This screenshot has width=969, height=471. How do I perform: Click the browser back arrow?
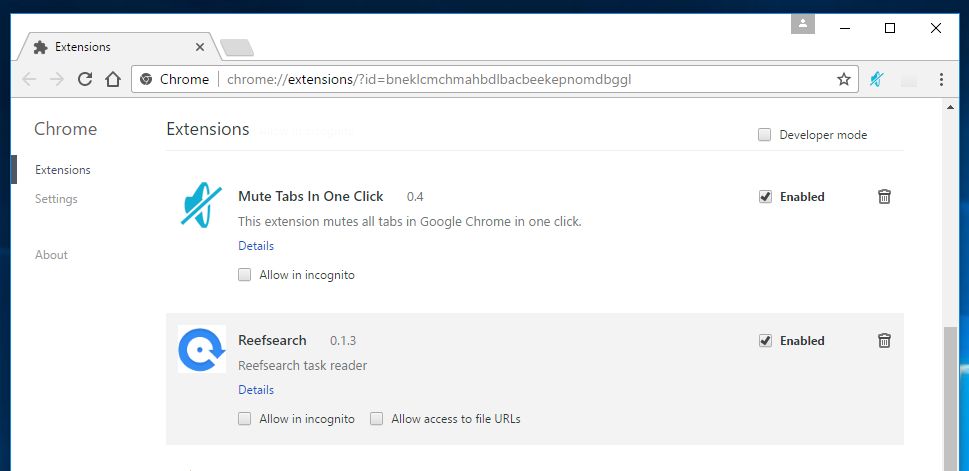[28, 79]
